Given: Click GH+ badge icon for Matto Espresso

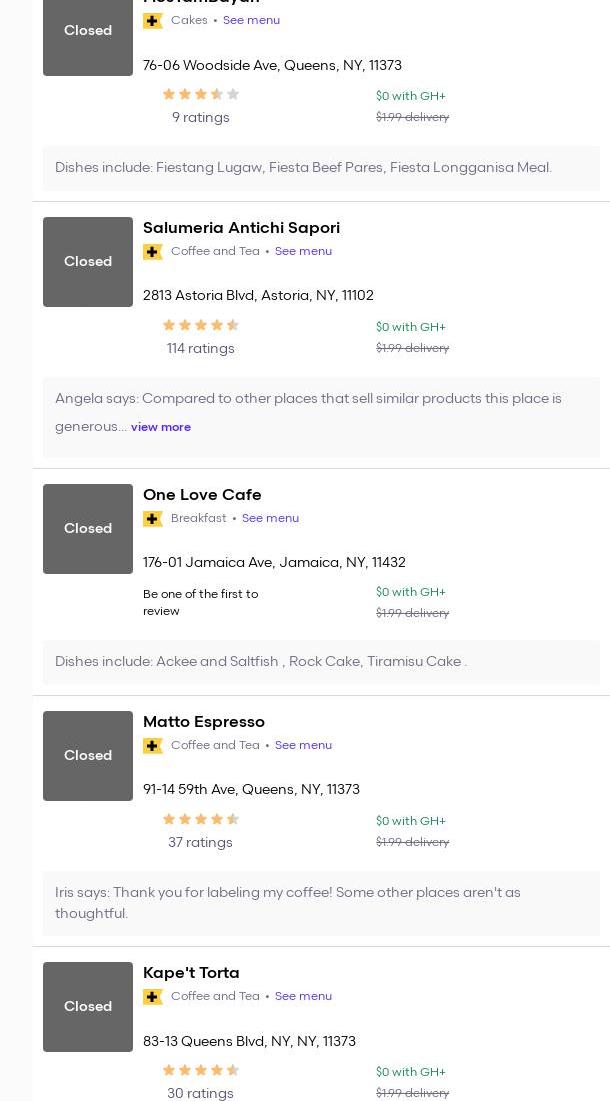Looking at the screenshot, I should (153, 746).
